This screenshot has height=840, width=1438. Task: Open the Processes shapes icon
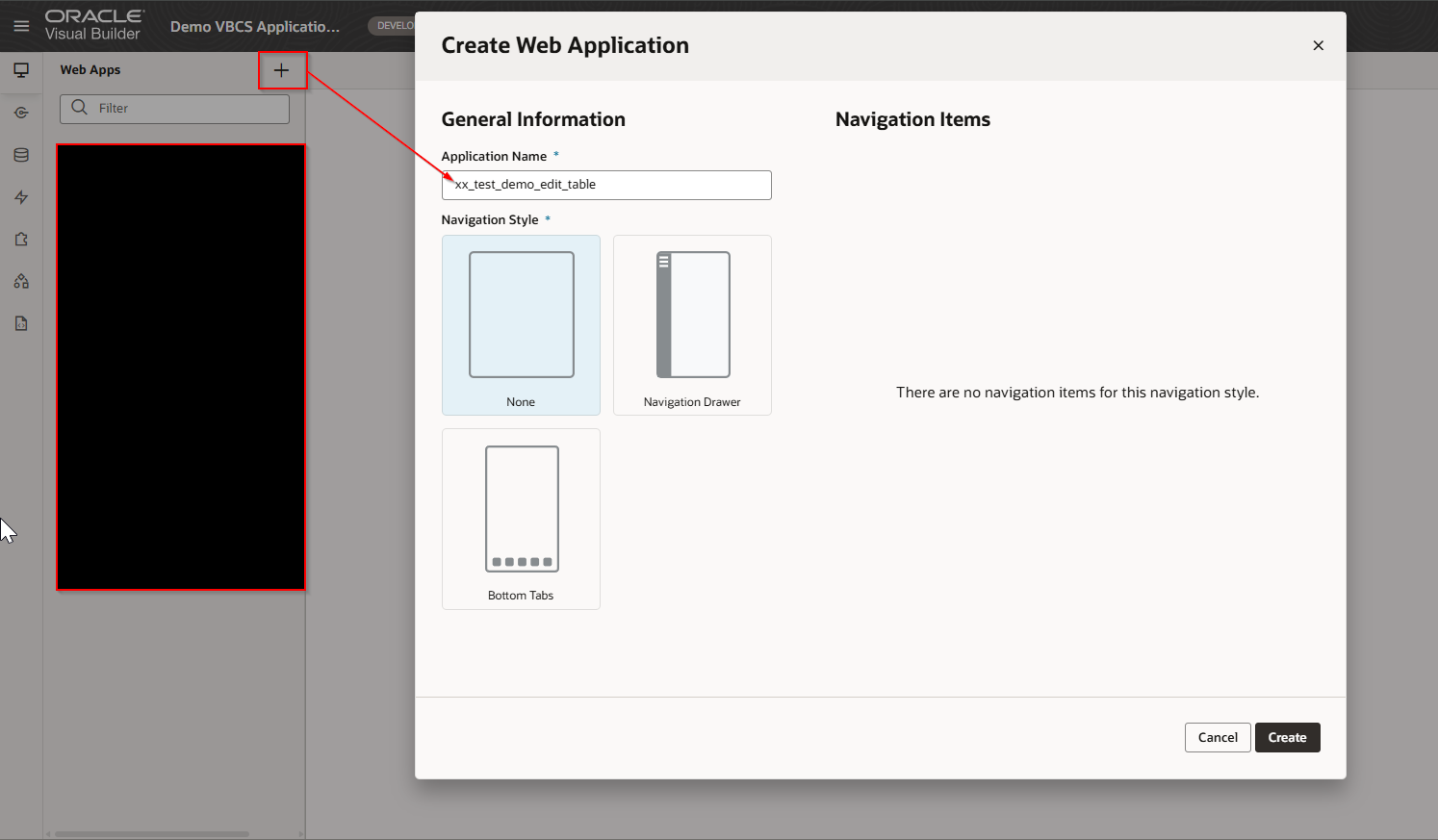21,282
